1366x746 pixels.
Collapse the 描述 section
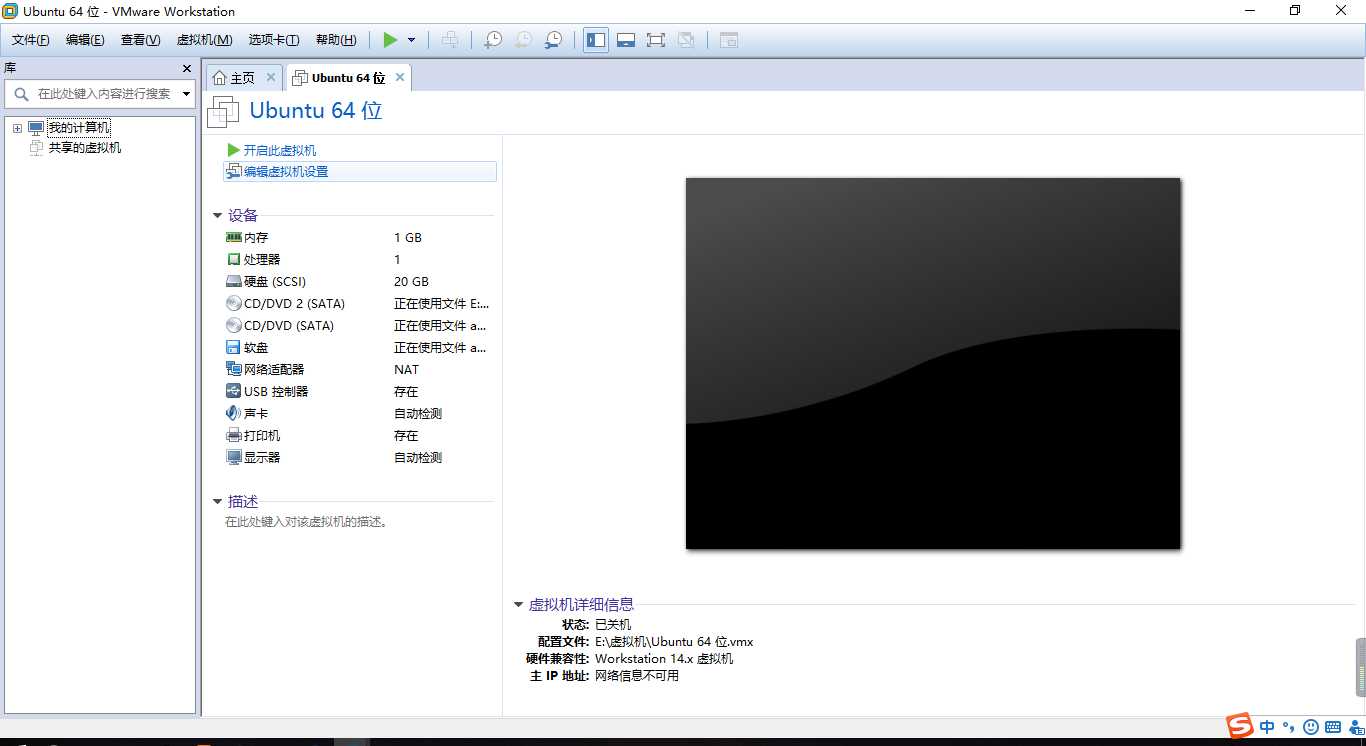point(217,501)
